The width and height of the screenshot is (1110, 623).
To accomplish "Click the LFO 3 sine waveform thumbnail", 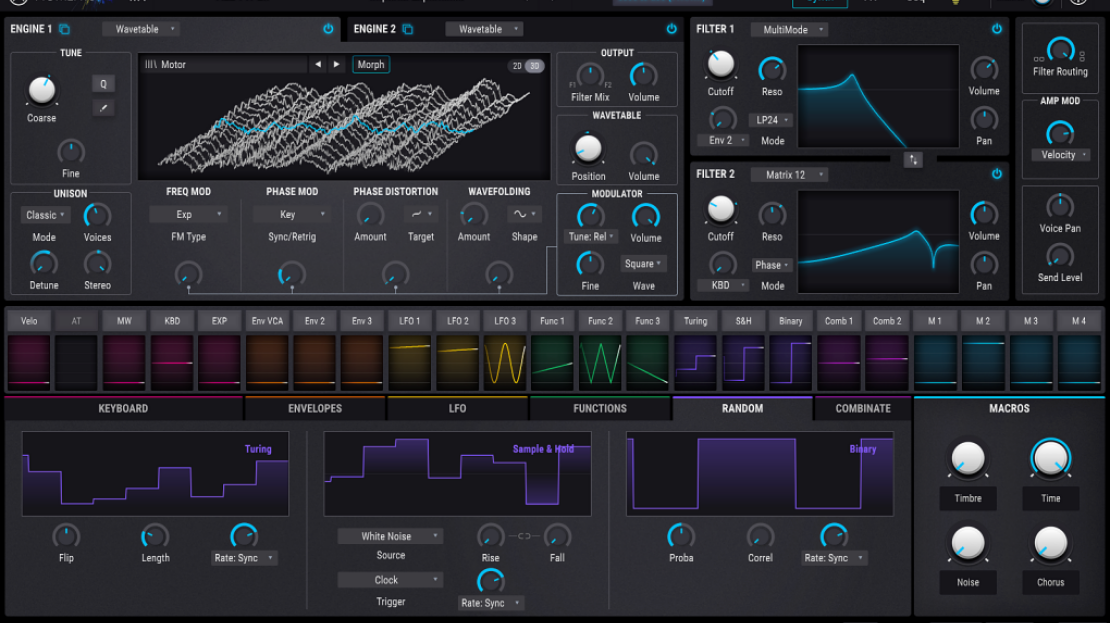I will point(505,362).
